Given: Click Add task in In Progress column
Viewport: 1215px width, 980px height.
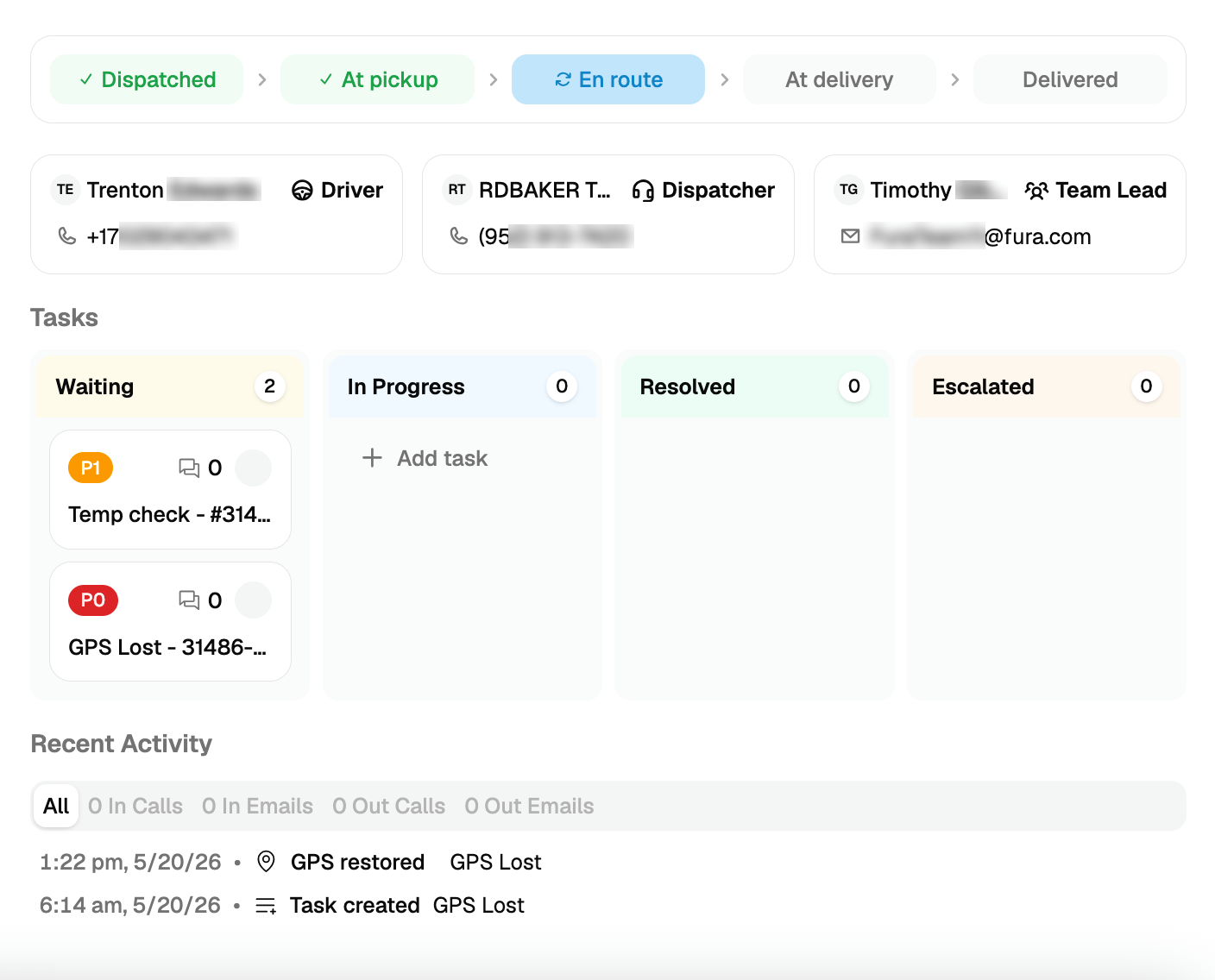Looking at the screenshot, I should tap(425, 458).
